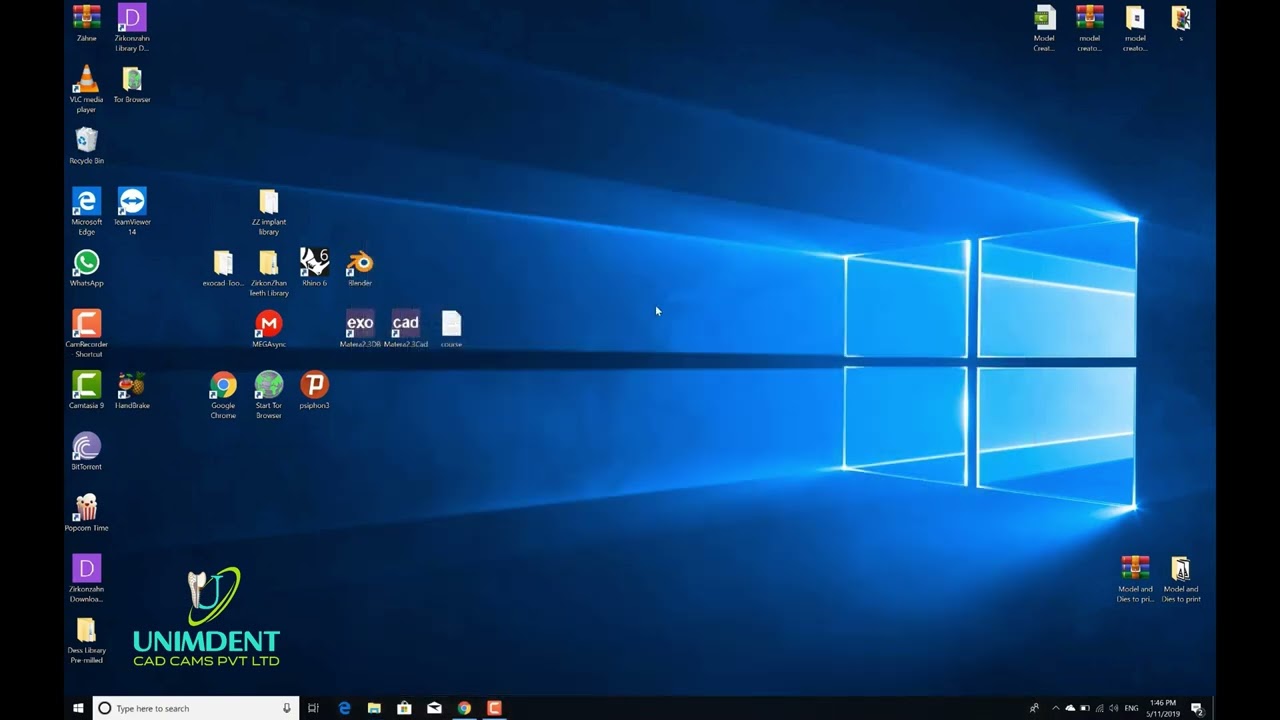
Task: Open the People tray icon
Action: [x=1034, y=708]
